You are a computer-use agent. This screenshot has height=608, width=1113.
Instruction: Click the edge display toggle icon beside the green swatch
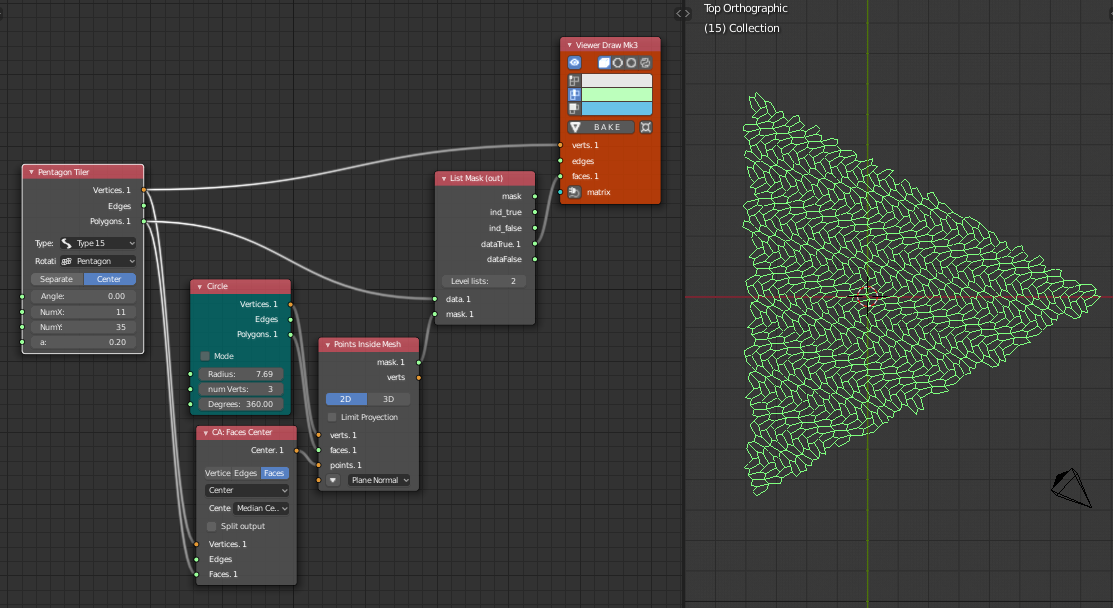574,94
